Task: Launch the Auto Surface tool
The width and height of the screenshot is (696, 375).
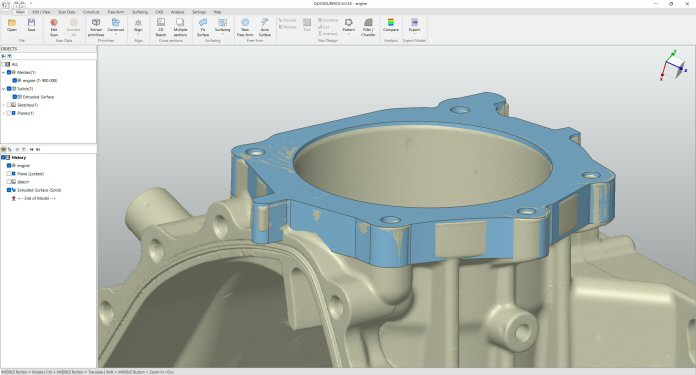Action: coord(265,27)
